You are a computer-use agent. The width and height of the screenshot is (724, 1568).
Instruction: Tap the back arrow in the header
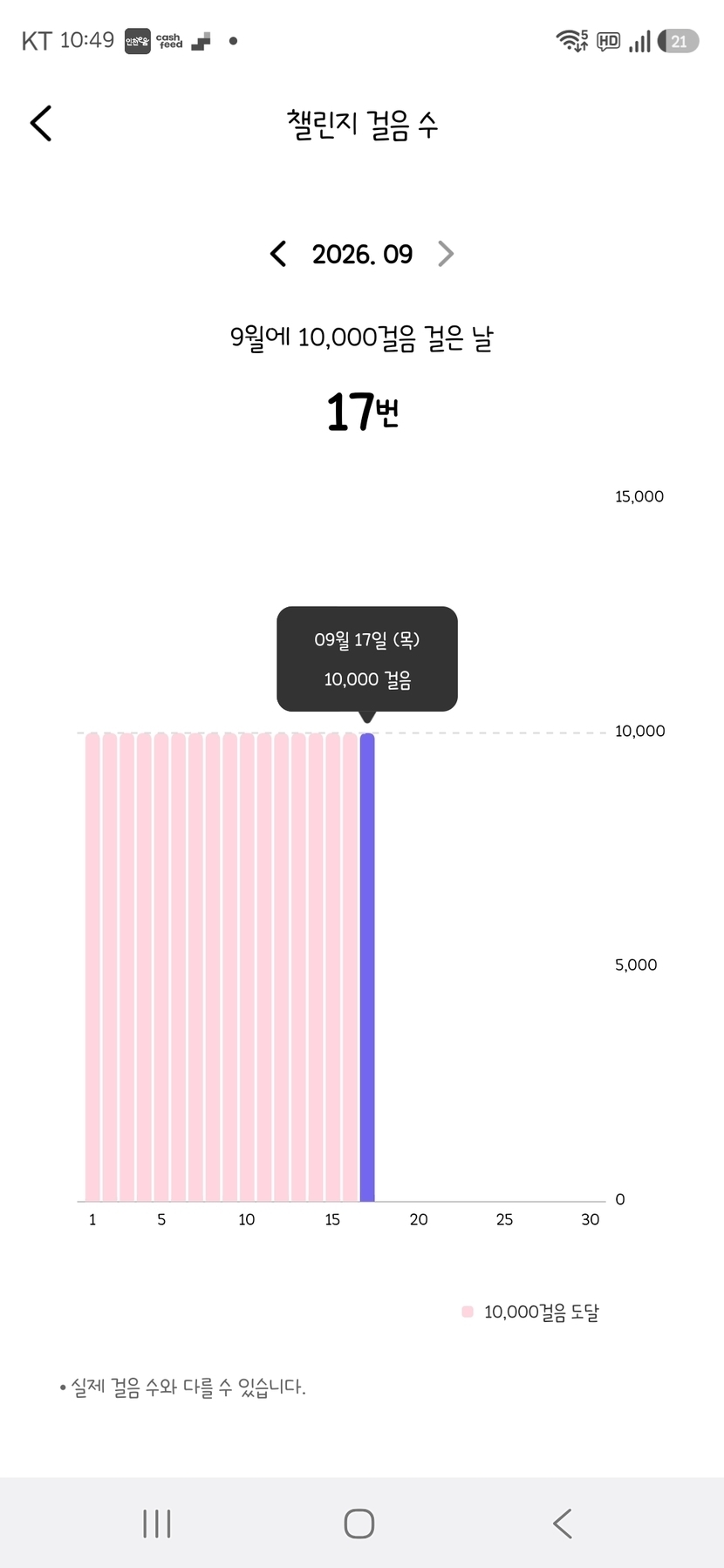pyautogui.click(x=41, y=123)
